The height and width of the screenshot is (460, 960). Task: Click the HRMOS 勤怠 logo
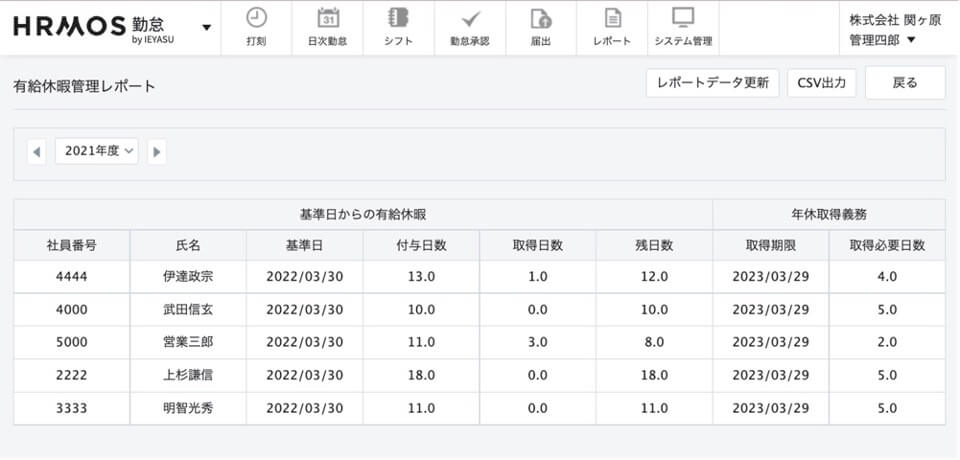point(98,27)
